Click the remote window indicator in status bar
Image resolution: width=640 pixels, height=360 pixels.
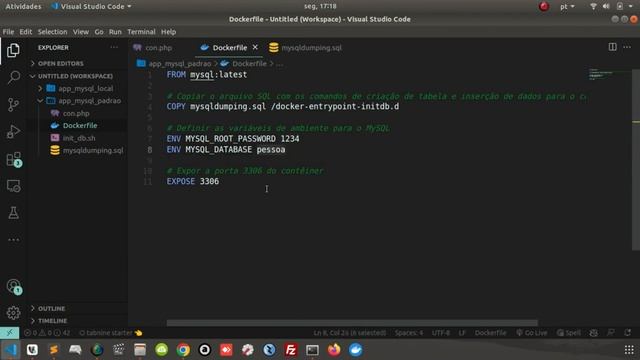(9, 333)
